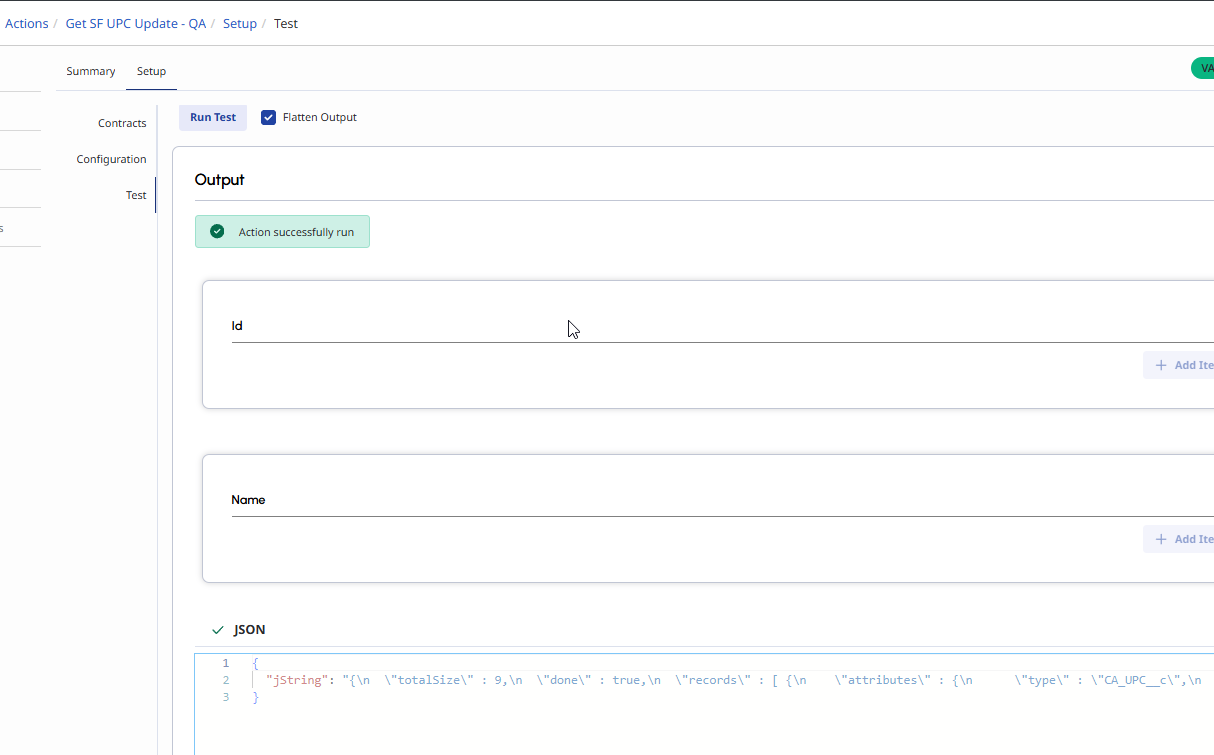Open the Configuration section
Image resolution: width=1214 pixels, height=755 pixels.
[x=111, y=159]
